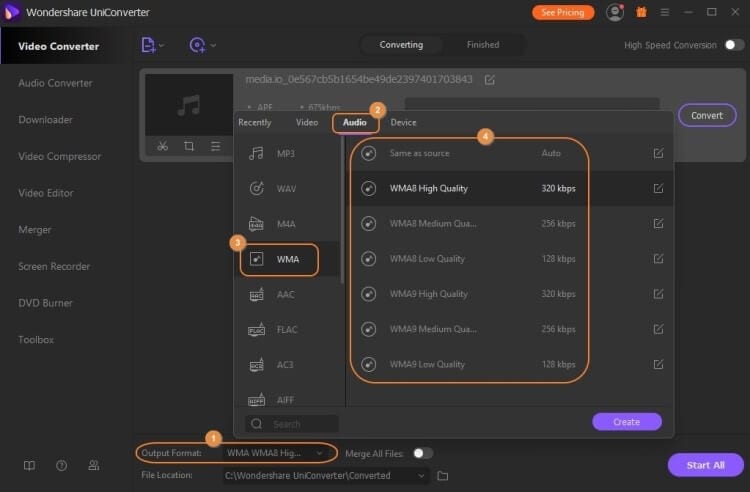Screen dimensions: 750x492
Task: Open the File Location dropdown
Action: pyautogui.click(x=325, y=476)
